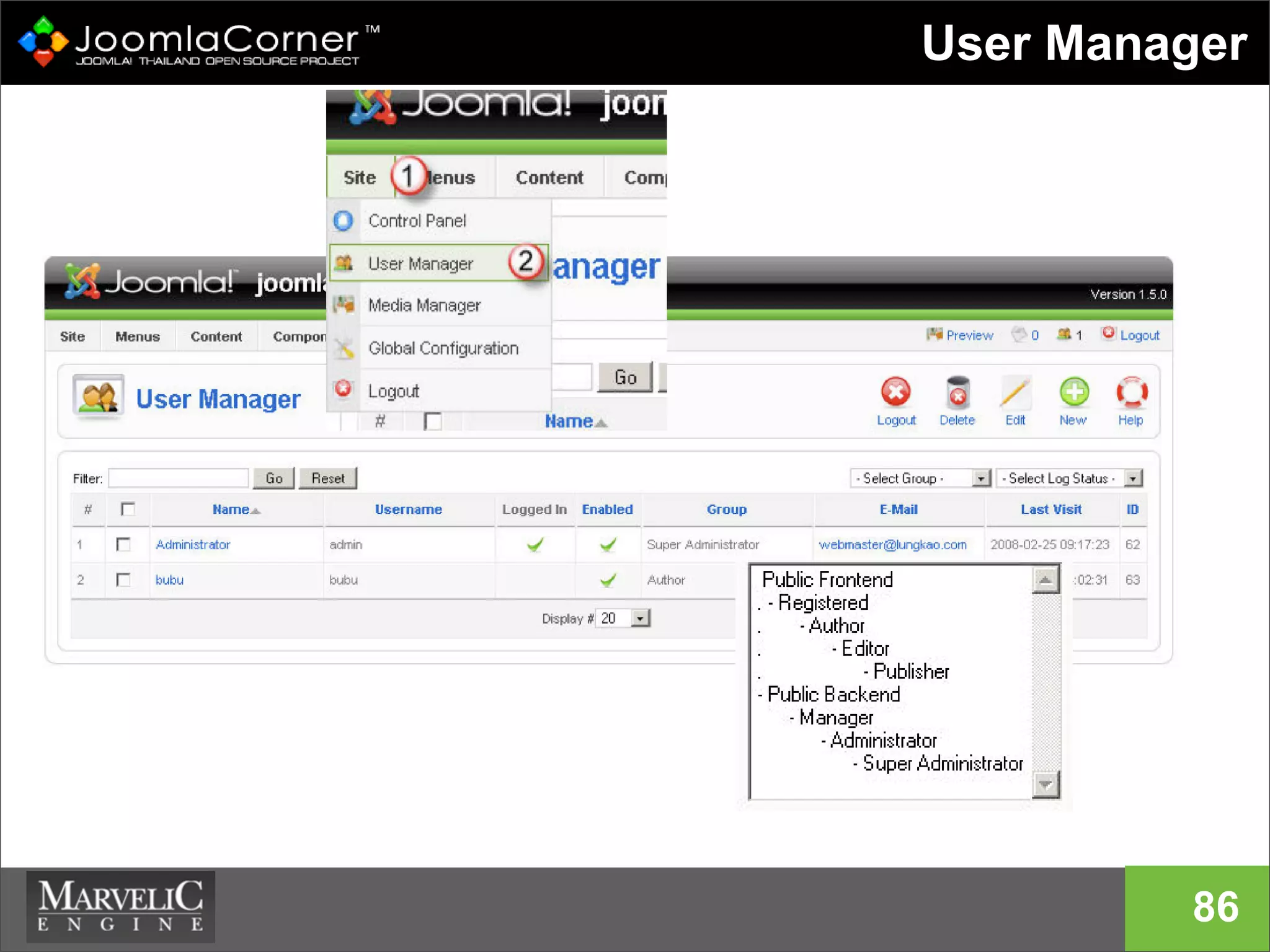The image size is (1270, 952).
Task: Click the green New user icon
Action: (1073, 392)
